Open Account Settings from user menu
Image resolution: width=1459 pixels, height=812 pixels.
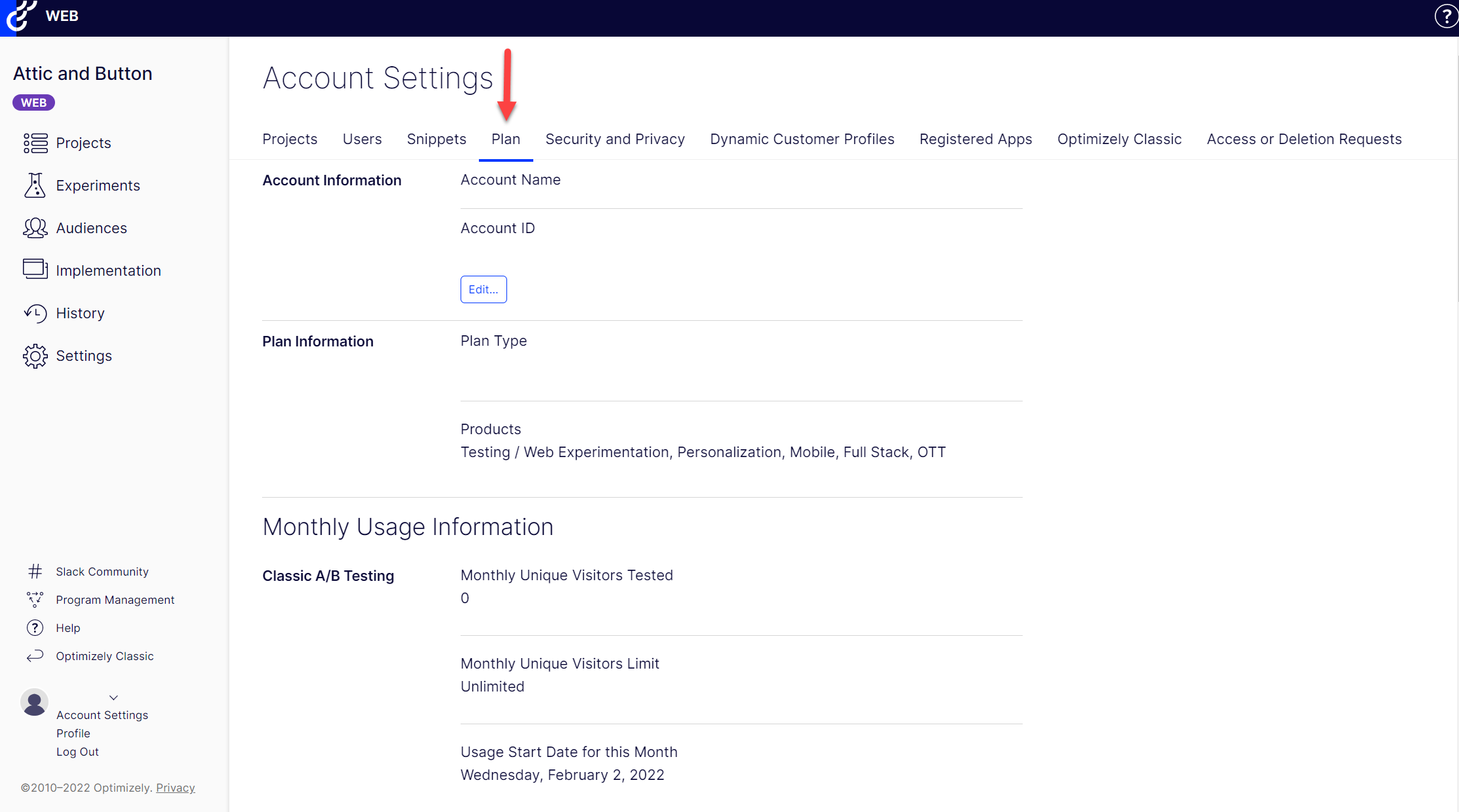coord(102,715)
